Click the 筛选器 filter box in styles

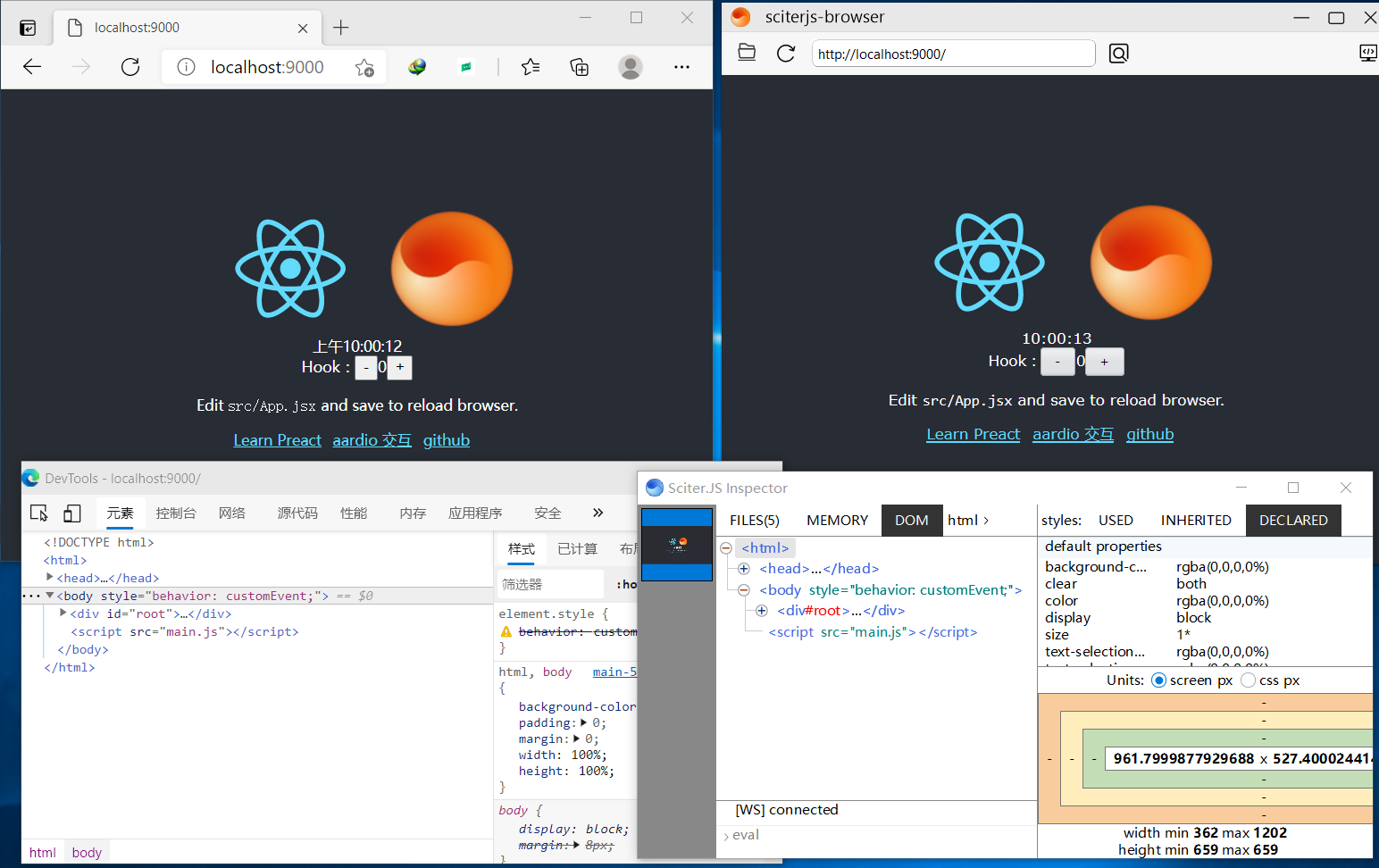pos(549,584)
